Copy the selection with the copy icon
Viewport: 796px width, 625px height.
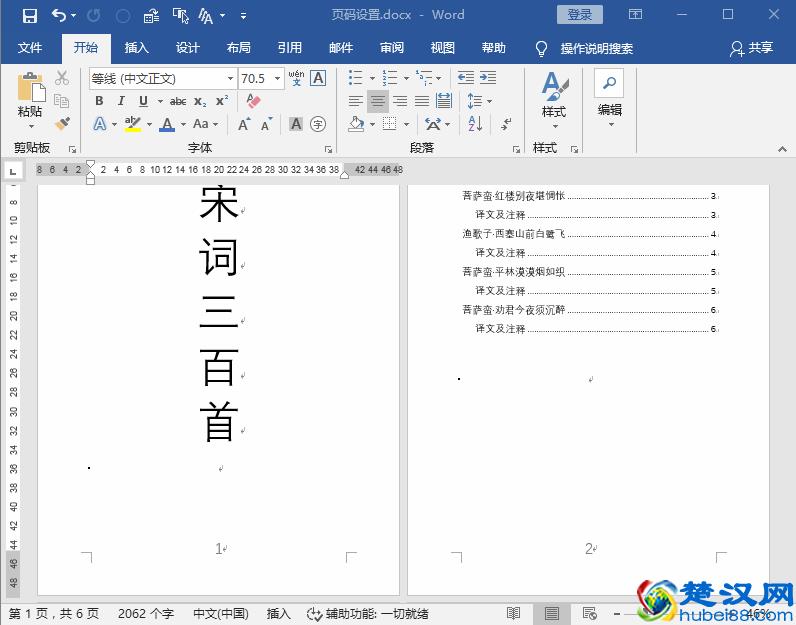click(62, 101)
